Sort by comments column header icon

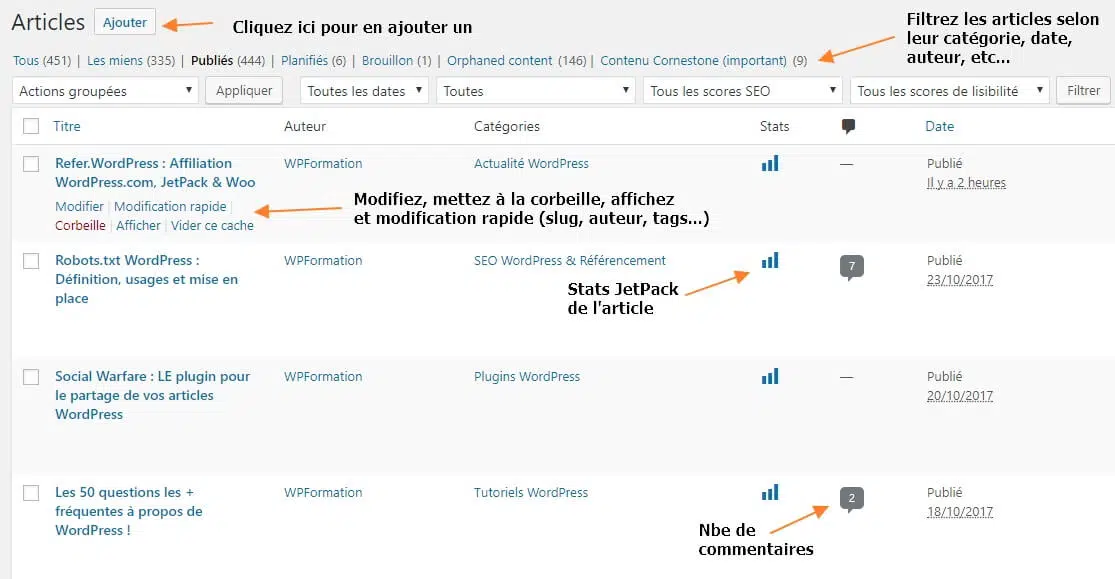848,127
